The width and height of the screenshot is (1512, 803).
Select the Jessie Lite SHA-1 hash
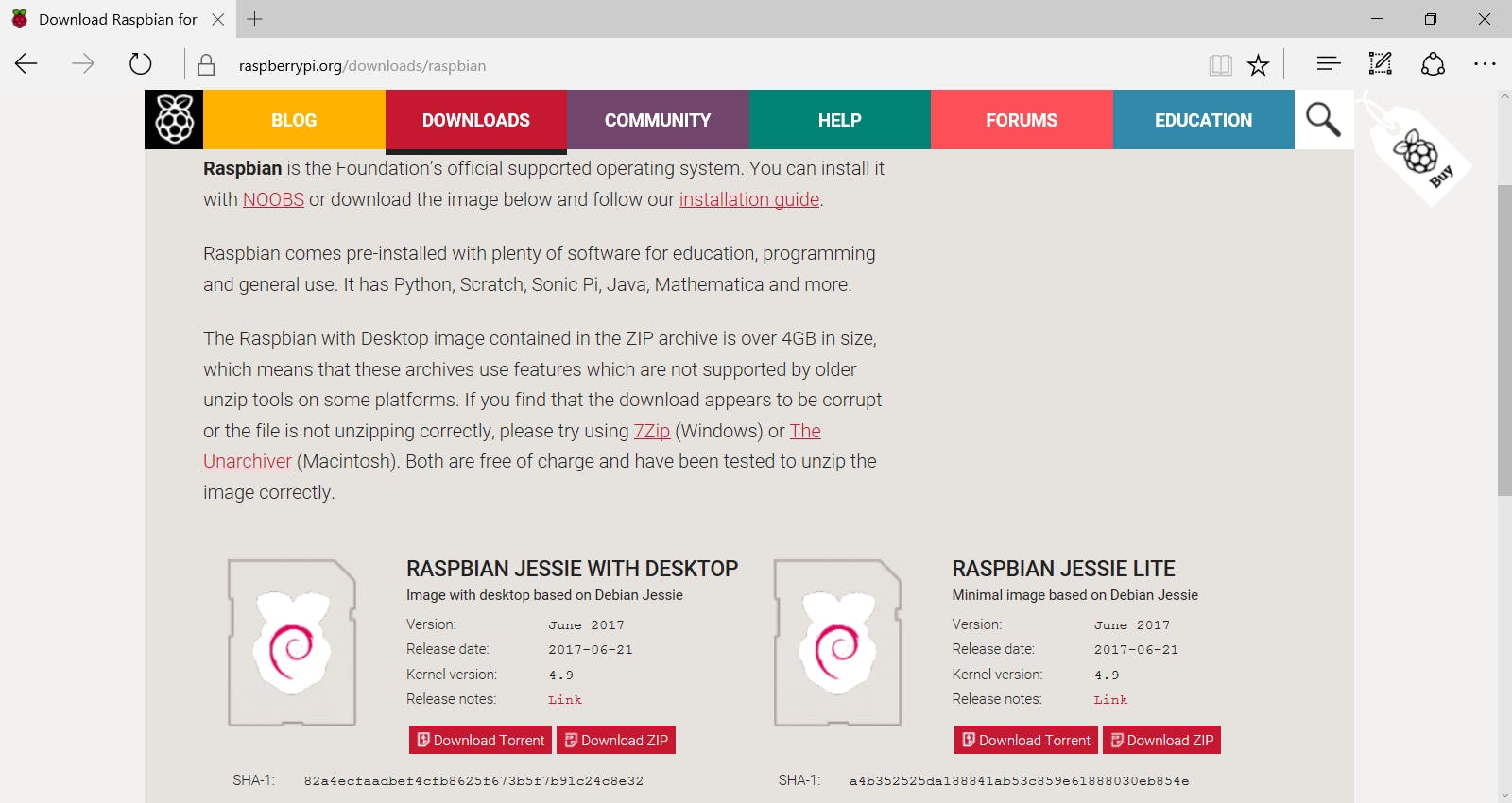click(x=1019, y=781)
